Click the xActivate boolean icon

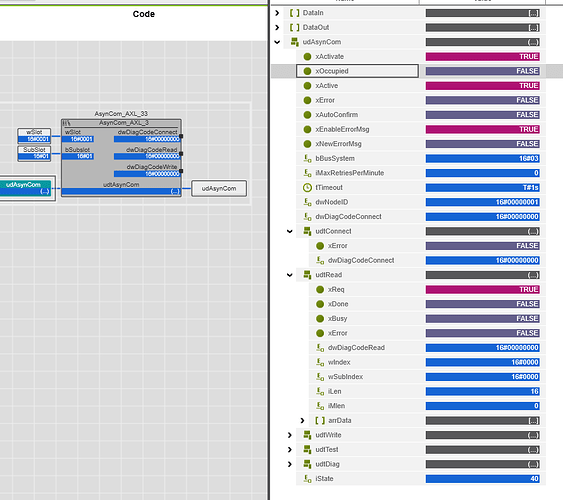307,57
